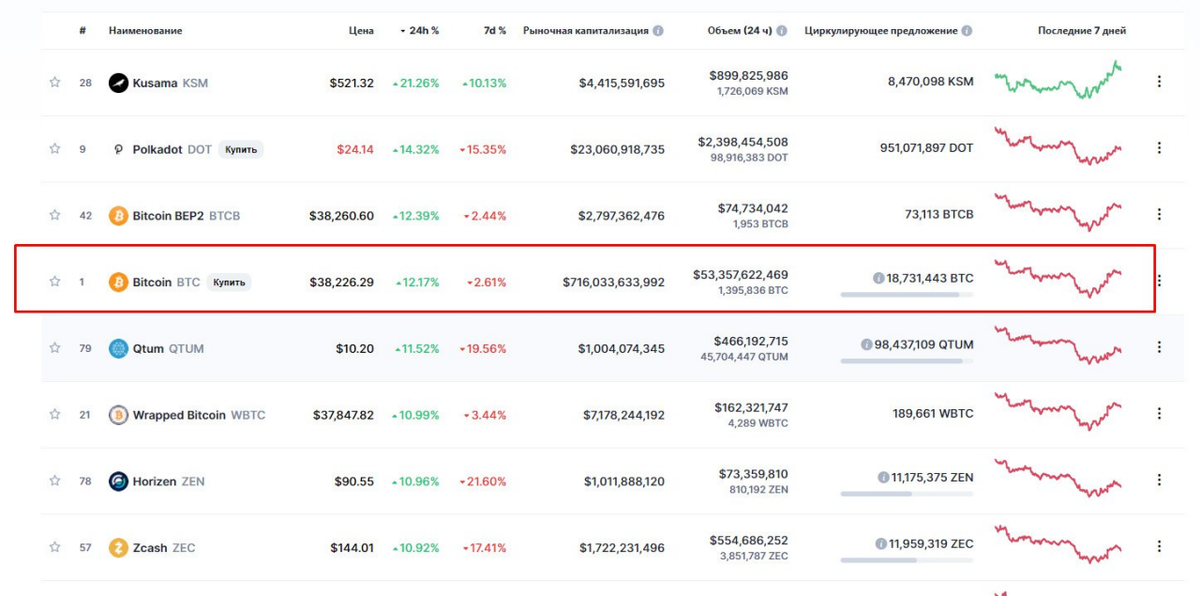Screen dimensions: 1200x596
Task: Open the three-dot menu for Horizen
Action: pyautogui.click(x=1159, y=480)
